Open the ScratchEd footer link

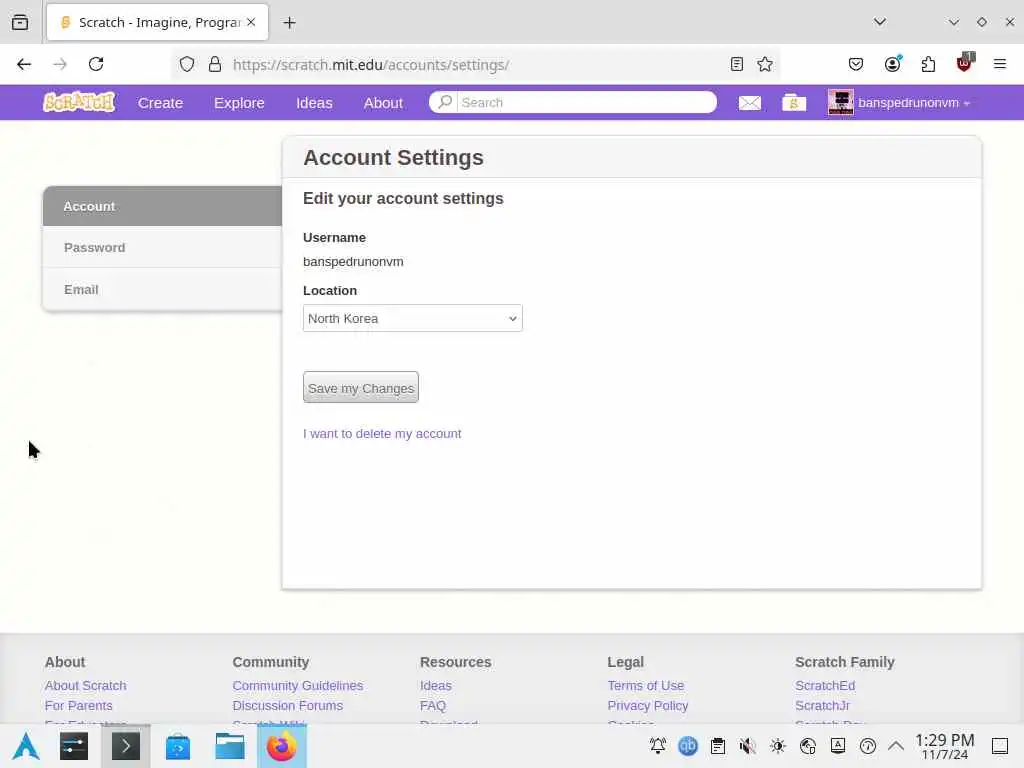click(x=825, y=686)
